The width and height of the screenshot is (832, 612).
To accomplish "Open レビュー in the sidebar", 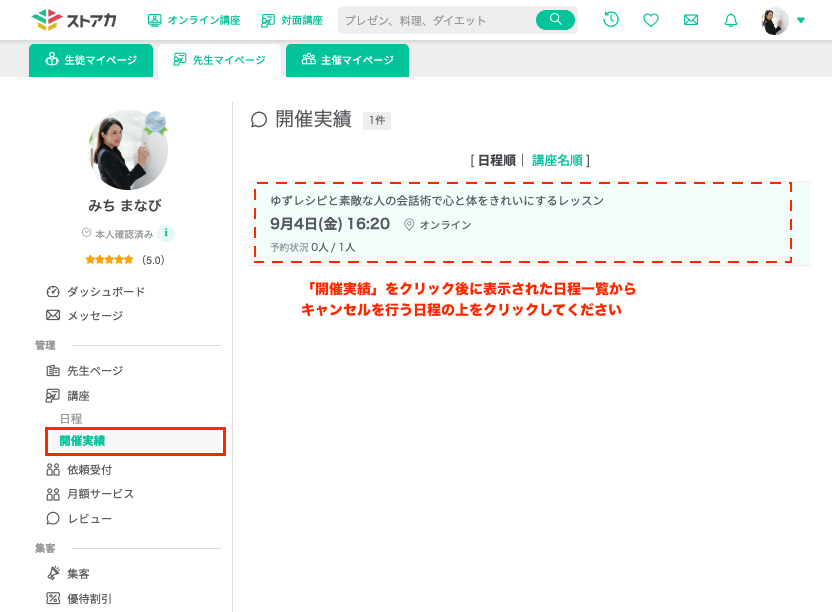I will click(79, 518).
